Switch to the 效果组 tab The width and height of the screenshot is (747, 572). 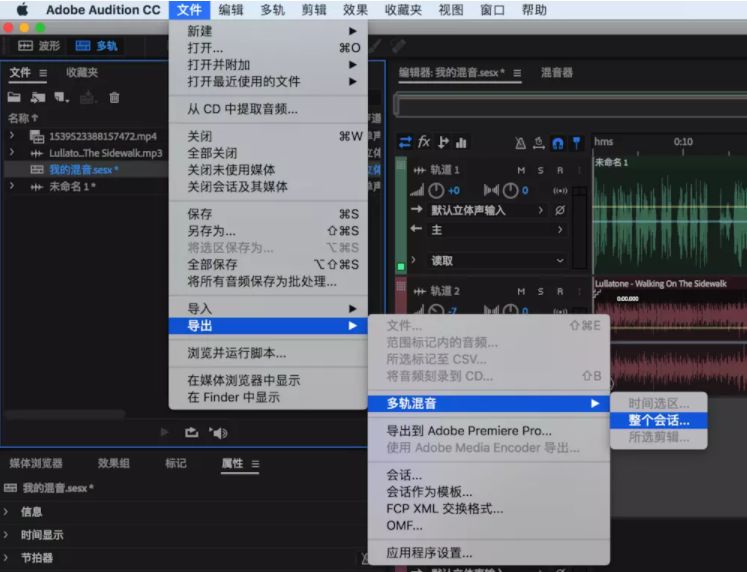coord(113,463)
